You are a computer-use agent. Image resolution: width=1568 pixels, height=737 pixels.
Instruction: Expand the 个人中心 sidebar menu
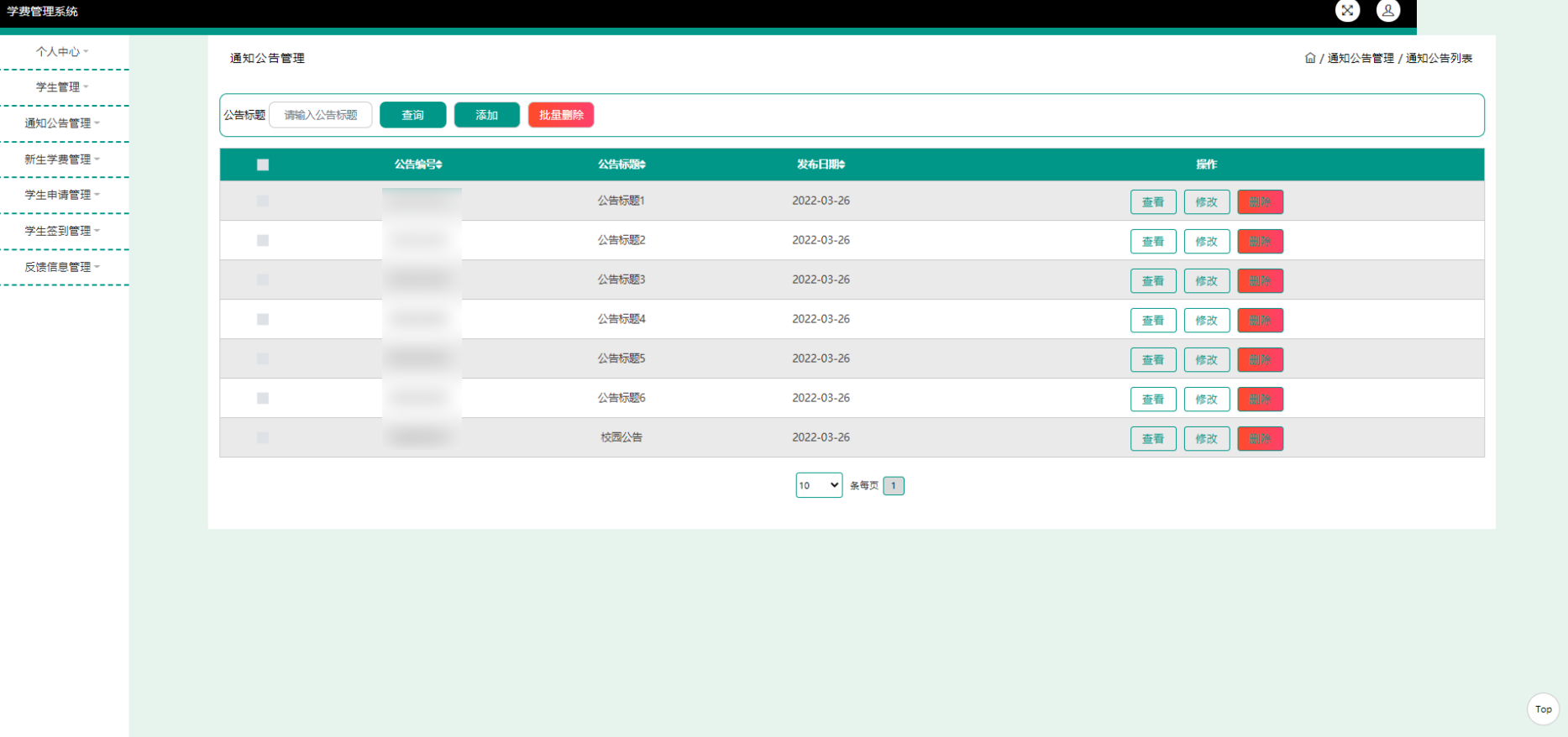point(64,51)
